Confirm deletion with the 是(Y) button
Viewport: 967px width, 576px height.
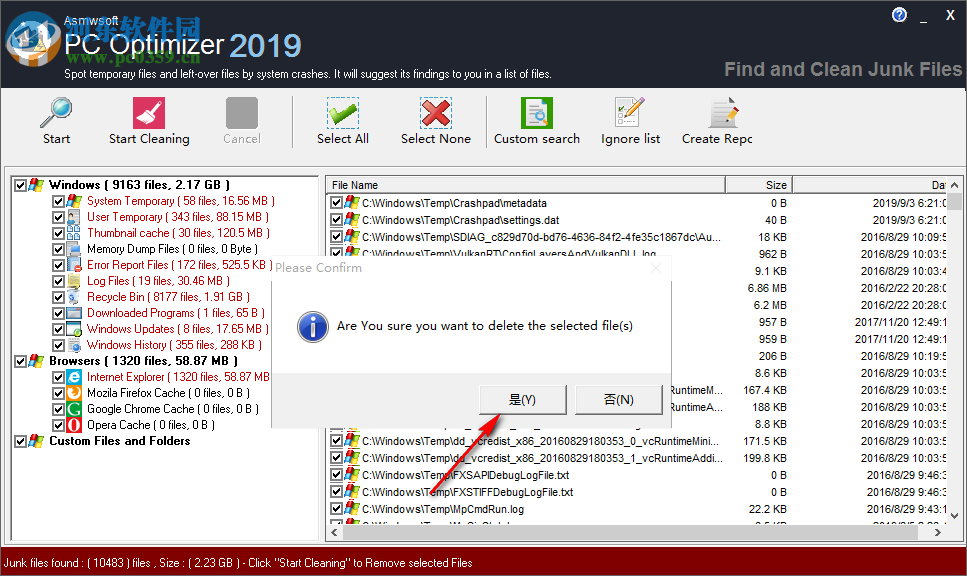[522, 399]
